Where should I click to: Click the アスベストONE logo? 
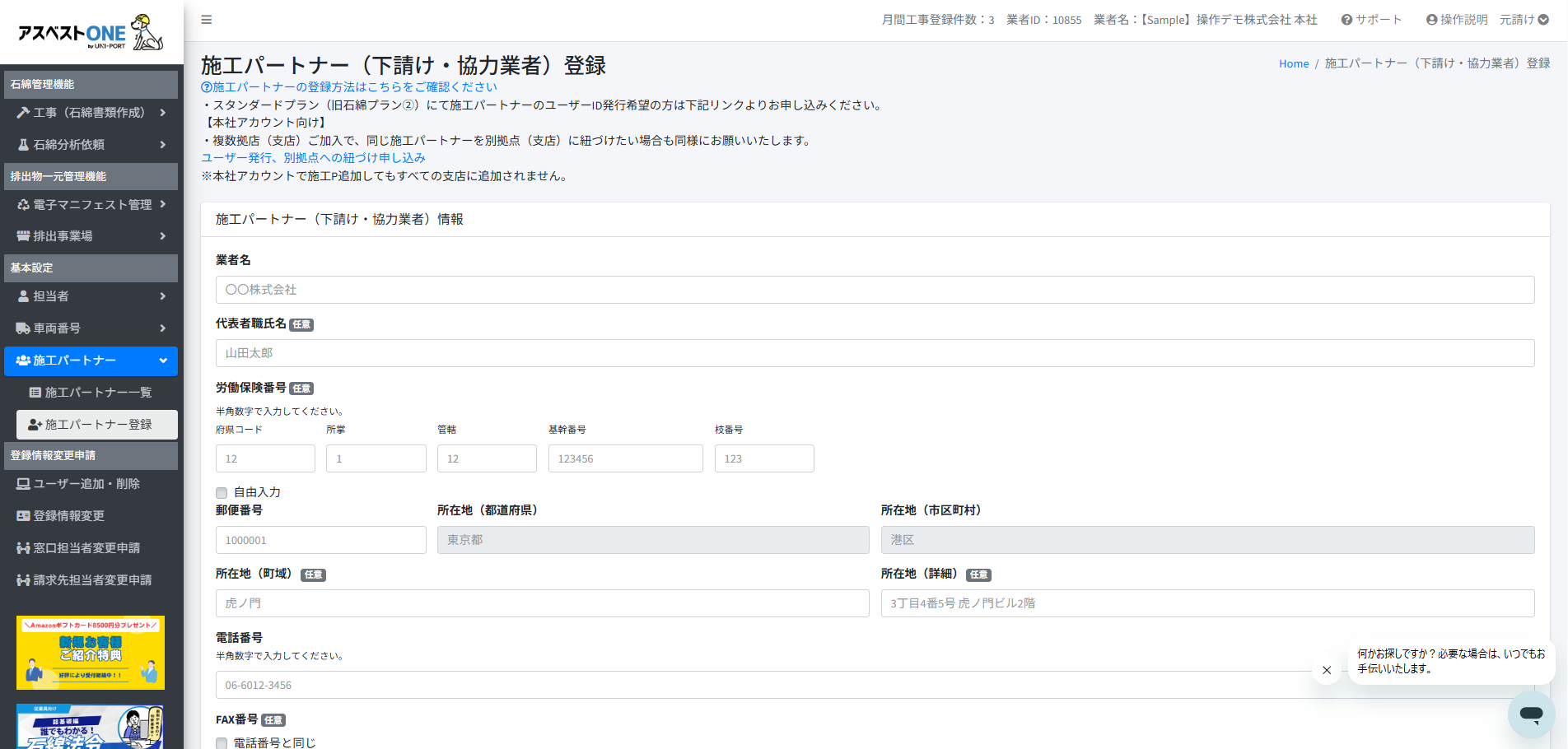pyautogui.click(x=91, y=32)
